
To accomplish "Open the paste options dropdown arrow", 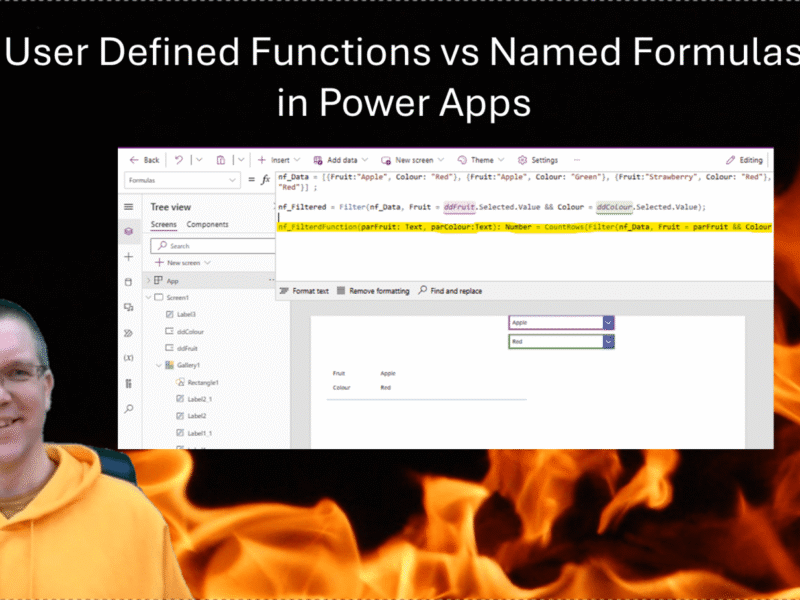I will pyautogui.click(x=241, y=160).
